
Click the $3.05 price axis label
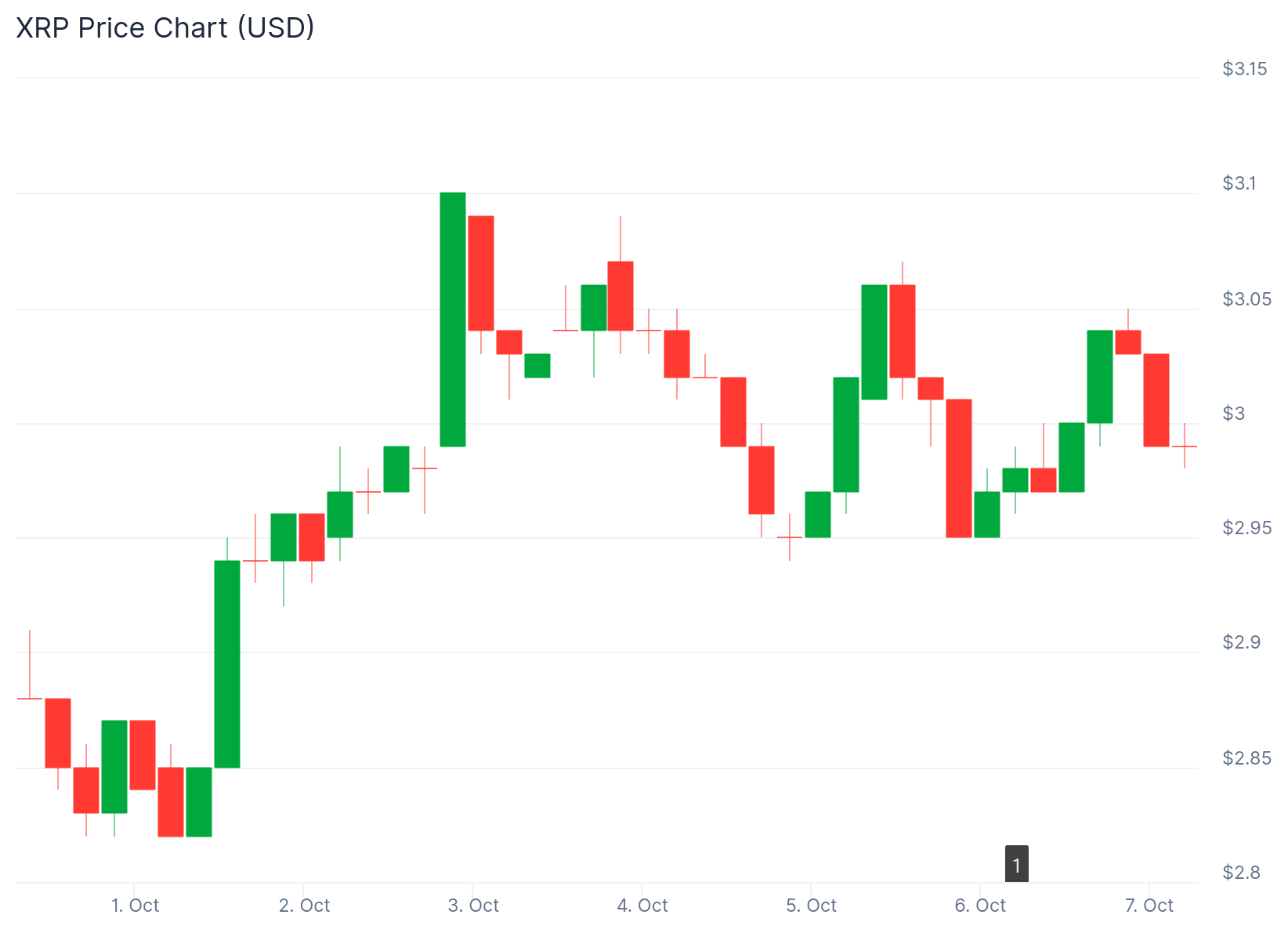pyautogui.click(x=1246, y=299)
